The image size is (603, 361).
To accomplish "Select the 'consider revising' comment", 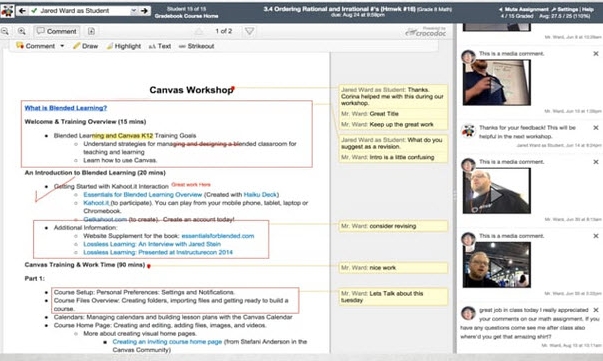I will [x=393, y=226].
